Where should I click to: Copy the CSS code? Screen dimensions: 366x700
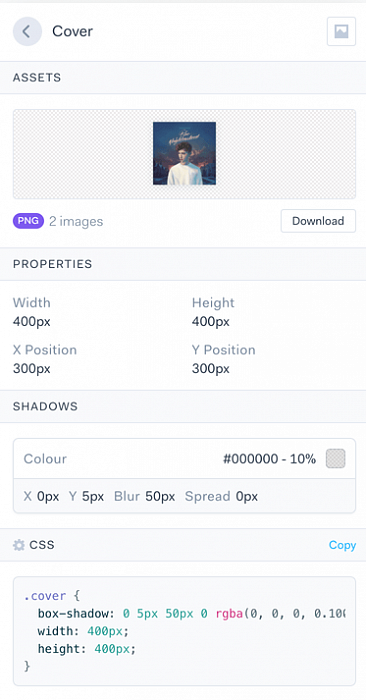[342, 545]
